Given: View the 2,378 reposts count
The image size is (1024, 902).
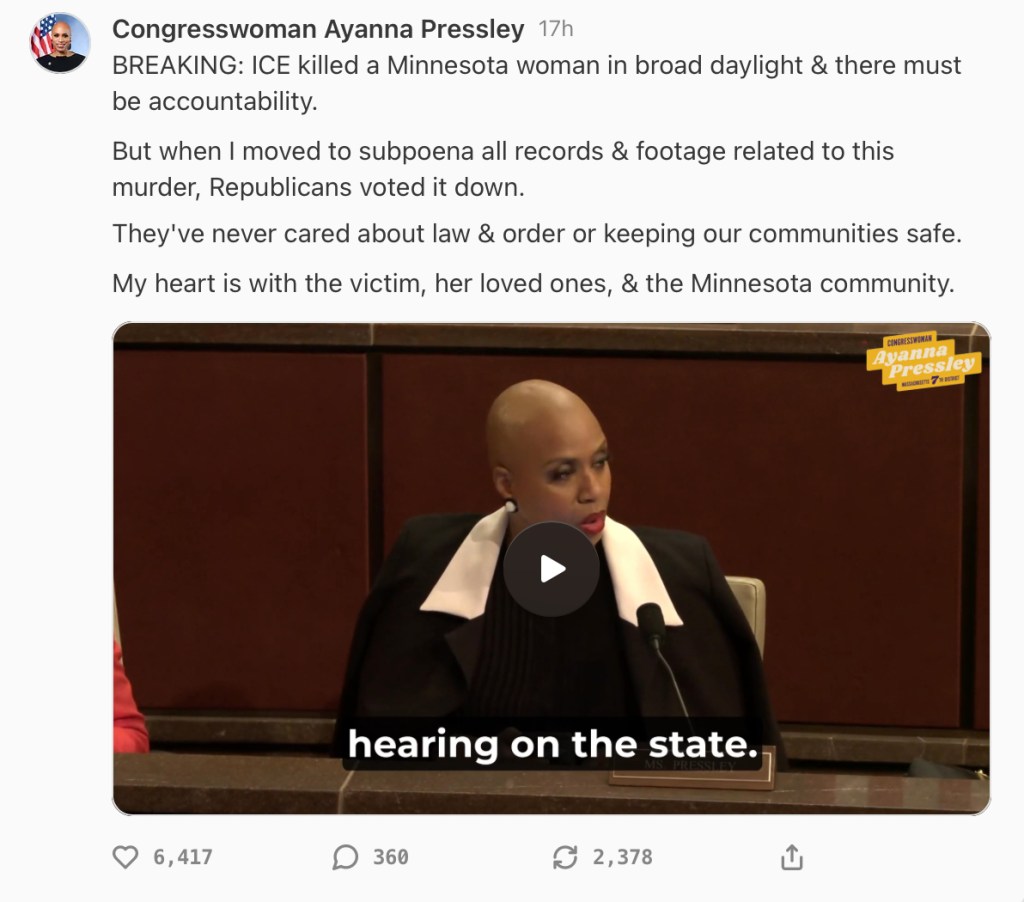Looking at the screenshot, I should (x=622, y=857).
